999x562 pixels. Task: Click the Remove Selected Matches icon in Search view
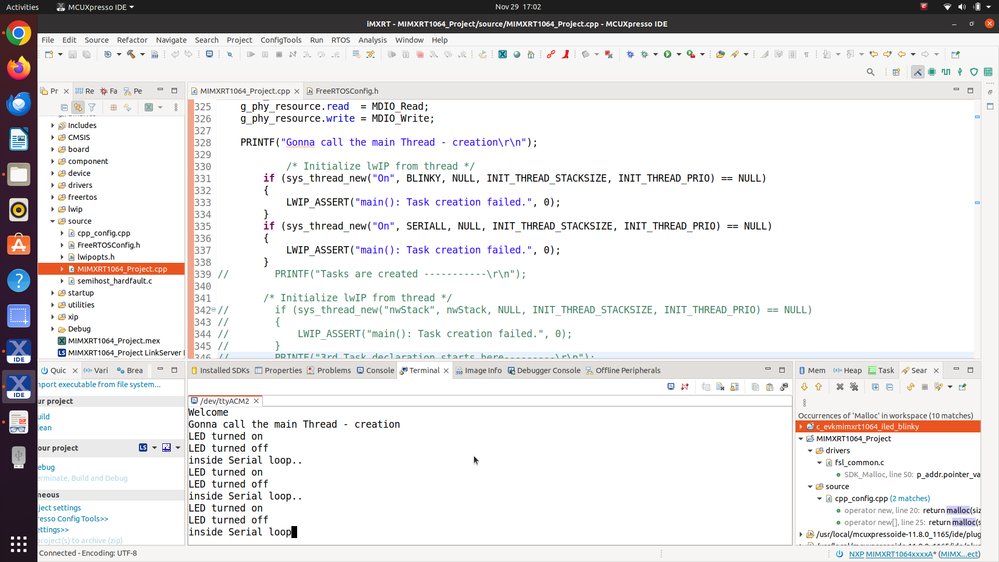[840, 387]
